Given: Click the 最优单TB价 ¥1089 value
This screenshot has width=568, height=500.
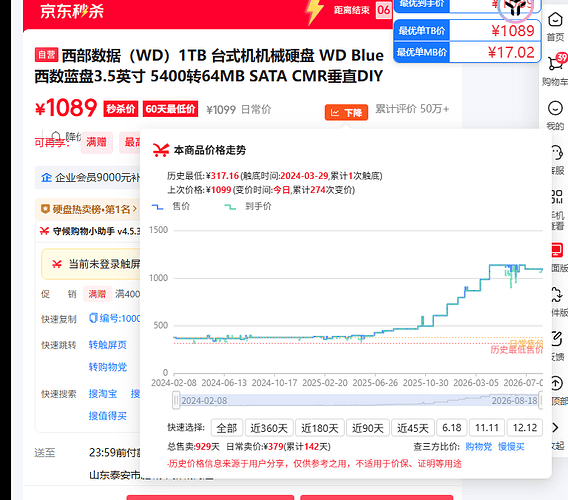Looking at the screenshot, I should pos(513,31).
